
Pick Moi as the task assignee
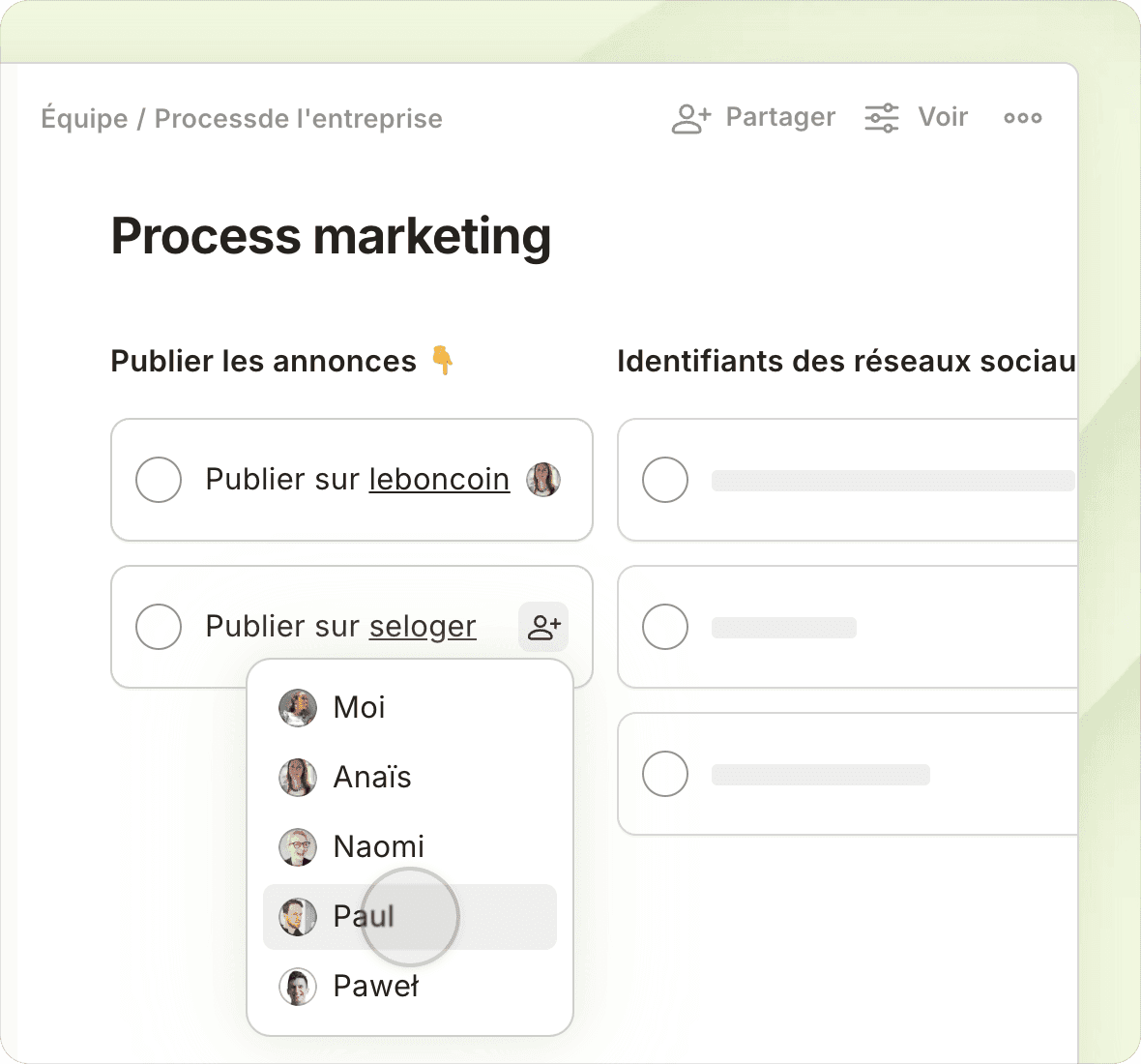tap(359, 708)
